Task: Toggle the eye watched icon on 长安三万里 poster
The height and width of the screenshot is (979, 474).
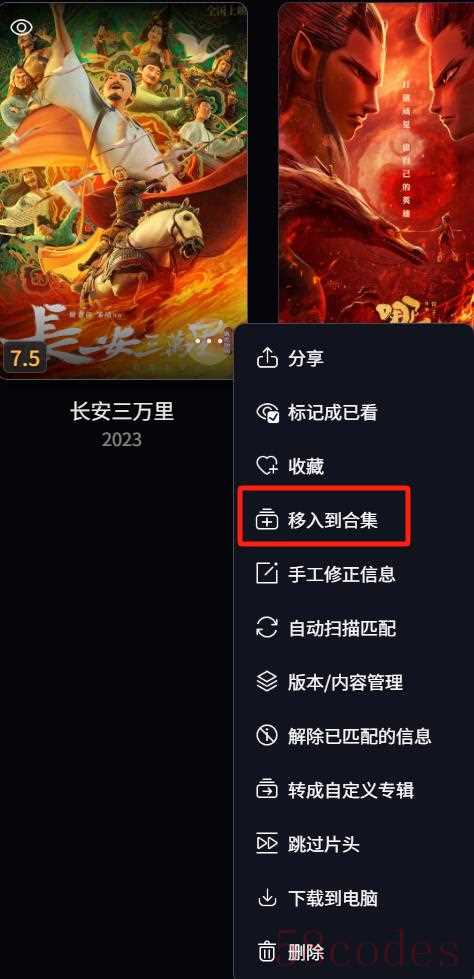Action: pos(22,27)
